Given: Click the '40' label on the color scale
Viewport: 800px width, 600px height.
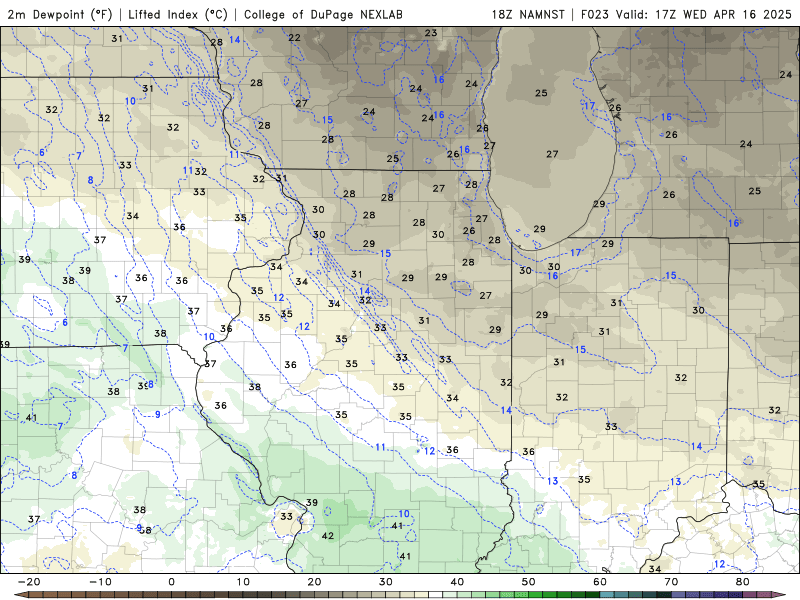Looking at the screenshot, I should click(x=457, y=582).
